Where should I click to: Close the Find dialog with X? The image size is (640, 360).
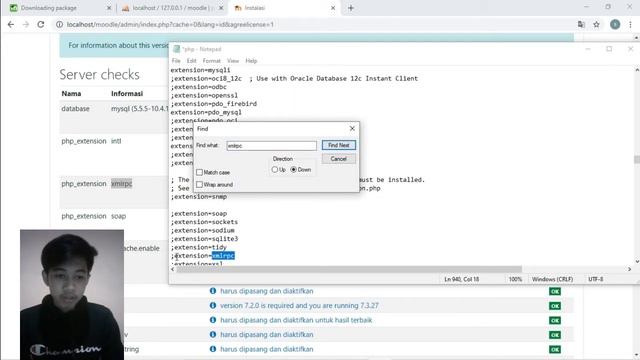click(x=352, y=129)
